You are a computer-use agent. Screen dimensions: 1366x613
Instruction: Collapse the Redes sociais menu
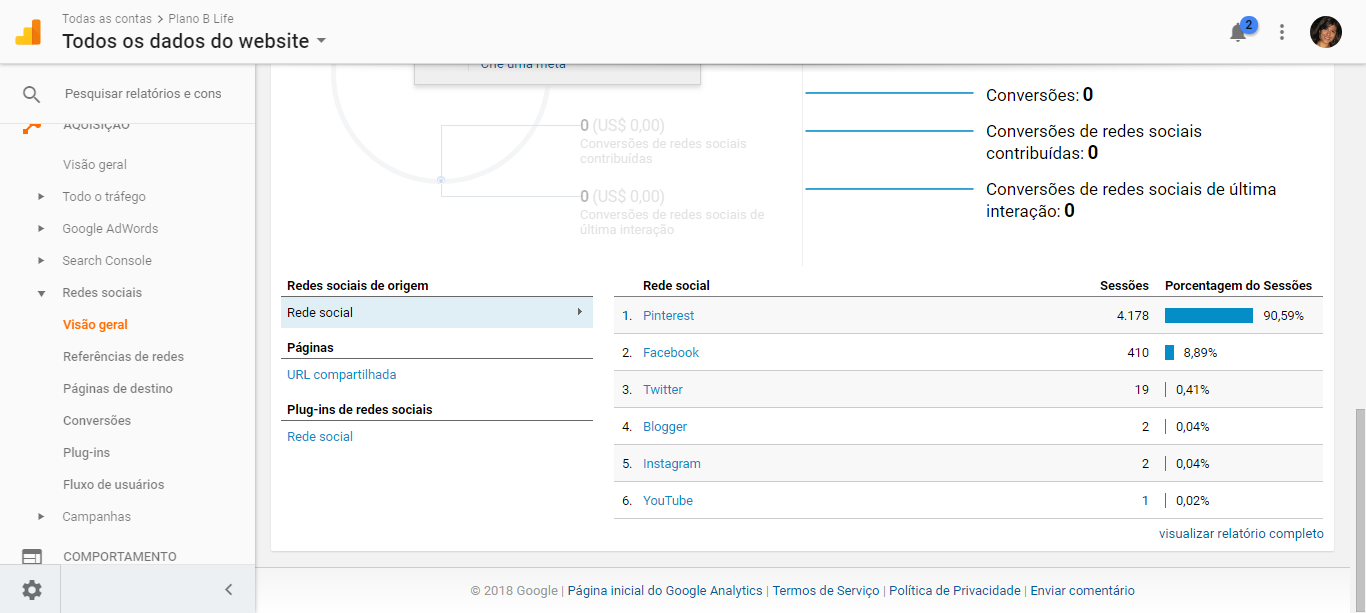pyautogui.click(x=41, y=293)
